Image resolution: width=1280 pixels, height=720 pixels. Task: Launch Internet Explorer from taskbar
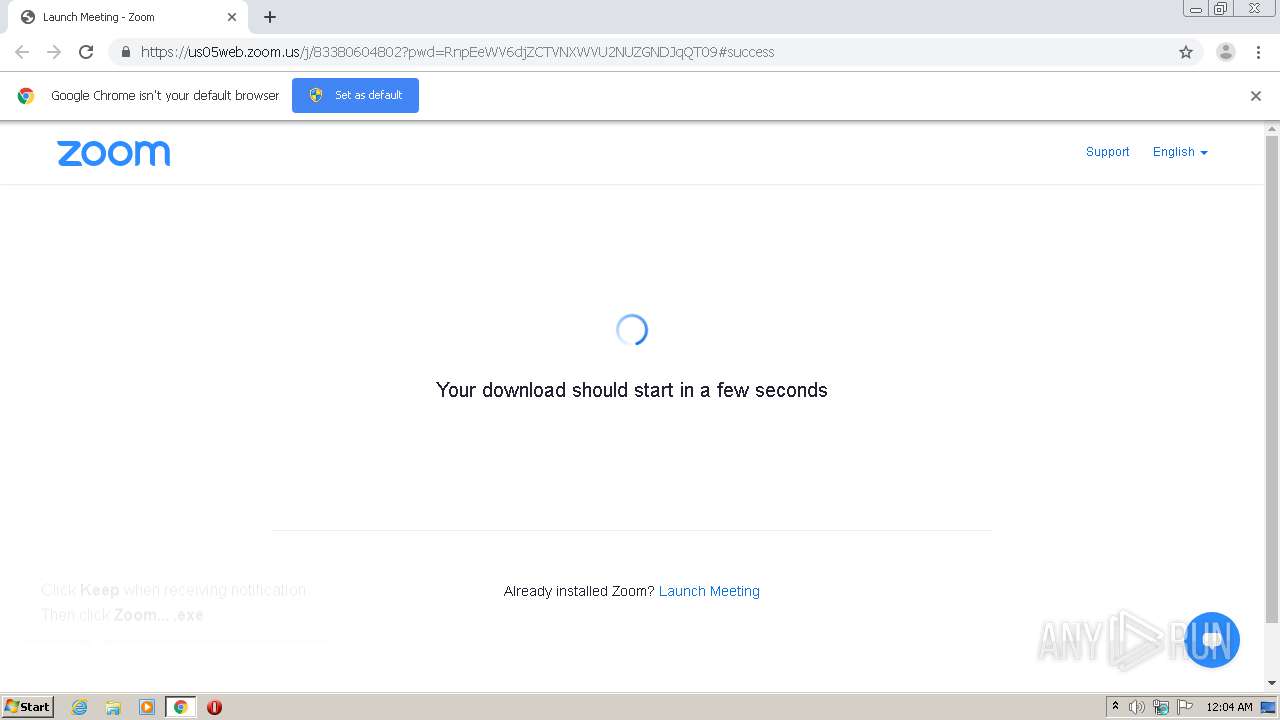point(79,707)
